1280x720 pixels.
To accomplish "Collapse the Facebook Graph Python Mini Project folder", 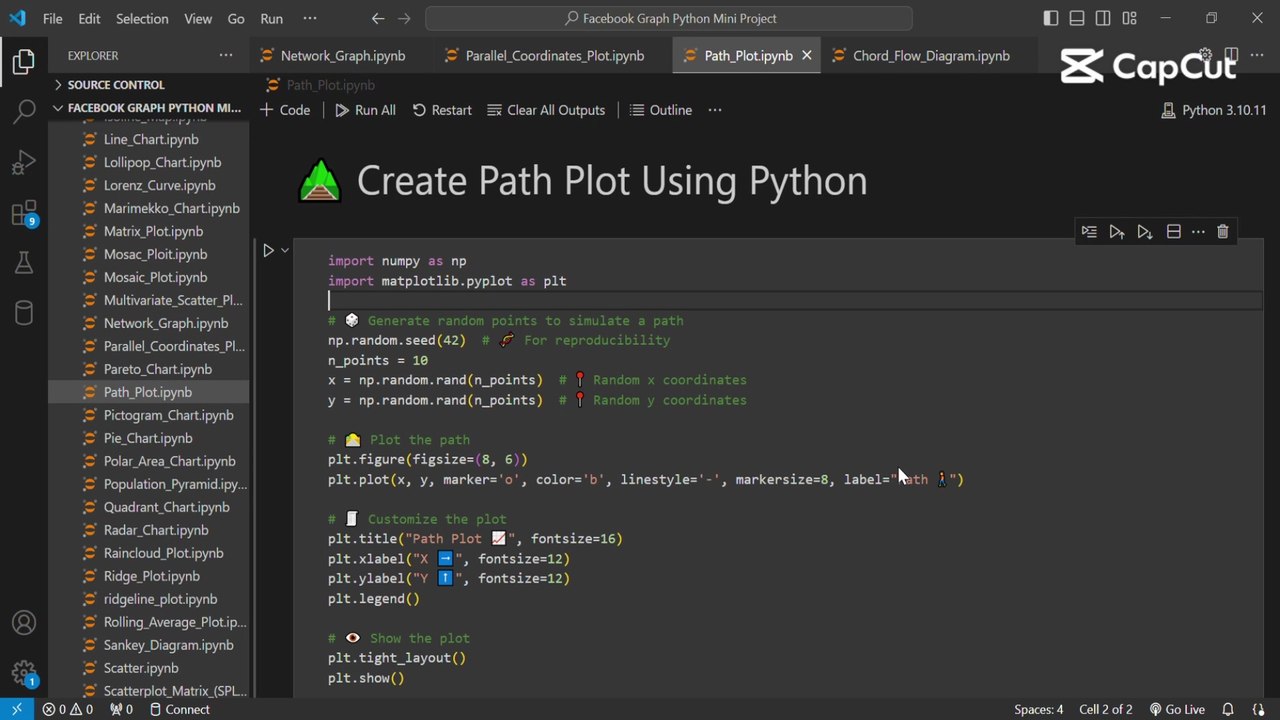I will [149, 108].
